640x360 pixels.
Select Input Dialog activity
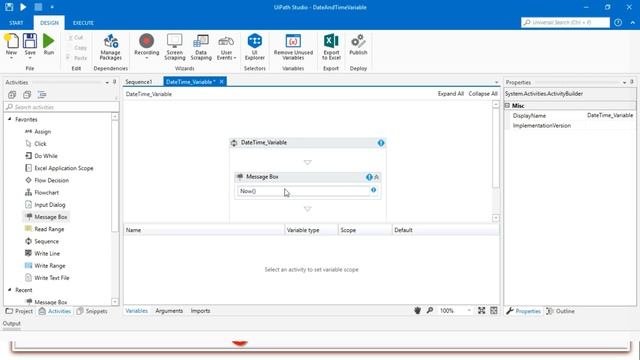tap(45, 205)
